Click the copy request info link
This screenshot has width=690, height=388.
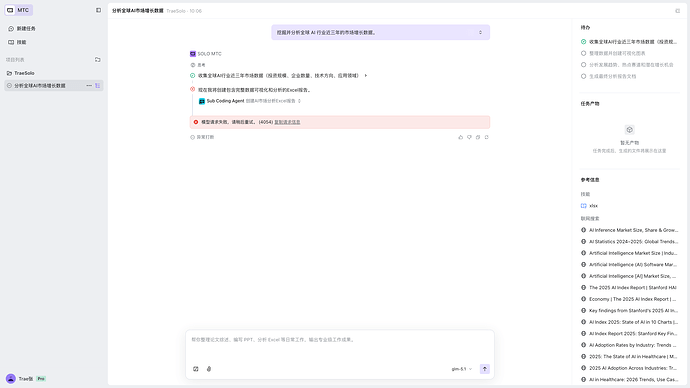tap(287, 122)
